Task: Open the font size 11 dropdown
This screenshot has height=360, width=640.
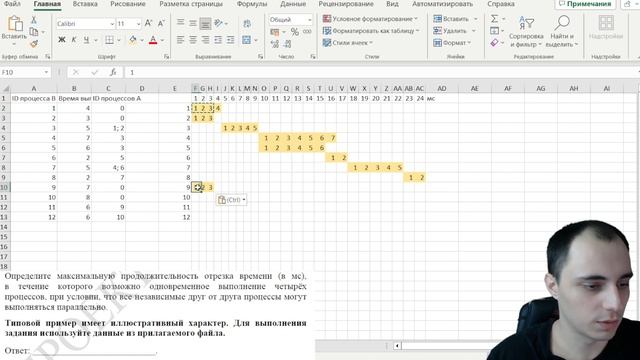Action: pyautogui.click(x=138, y=24)
